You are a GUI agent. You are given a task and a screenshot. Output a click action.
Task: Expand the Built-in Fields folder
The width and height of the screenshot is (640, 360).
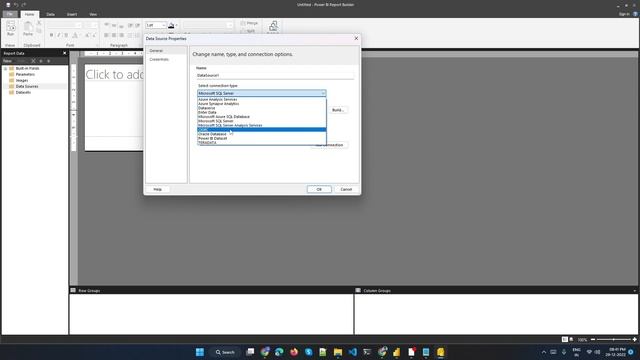pos(5,69)
